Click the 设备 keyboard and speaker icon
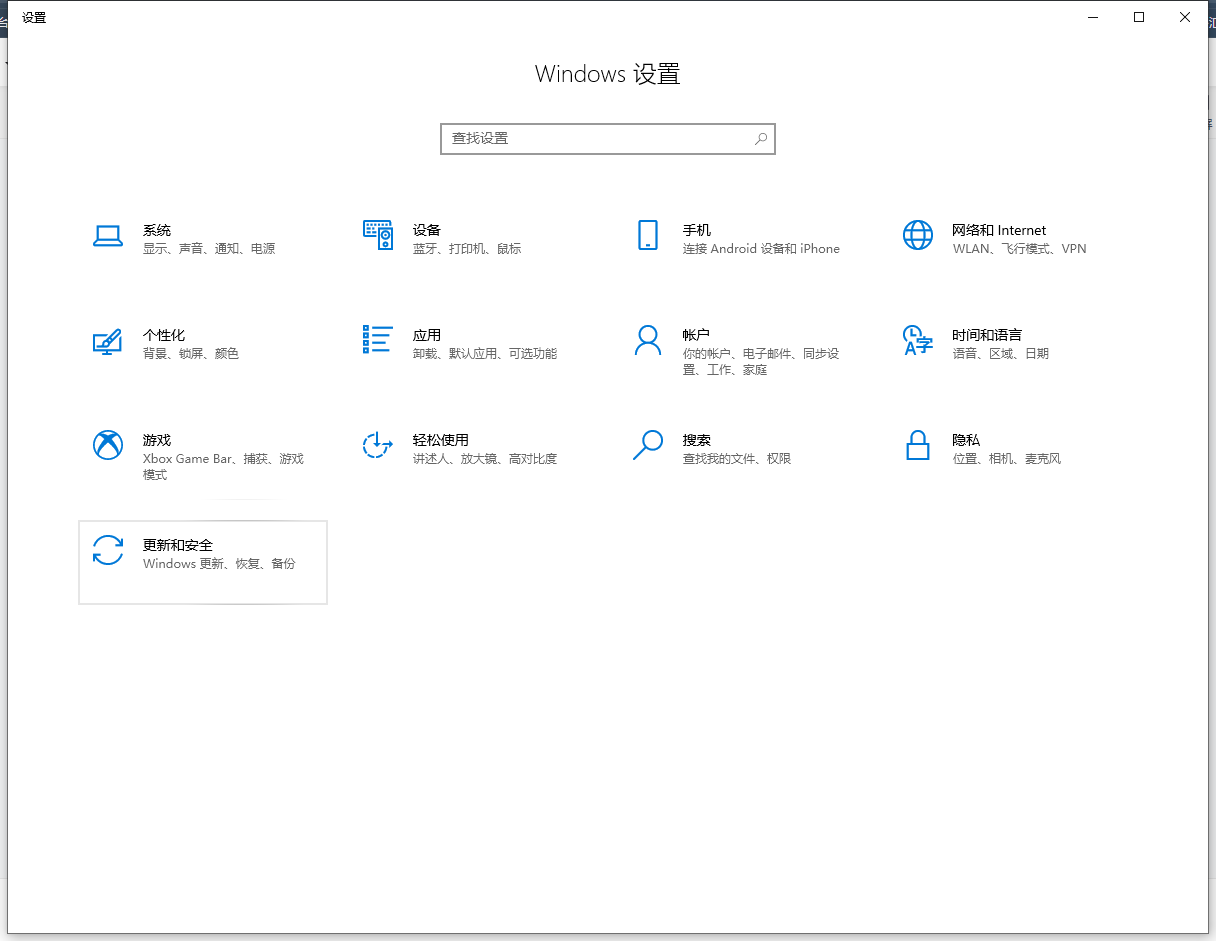The image size is (1216, 941). tap(377, 235)
